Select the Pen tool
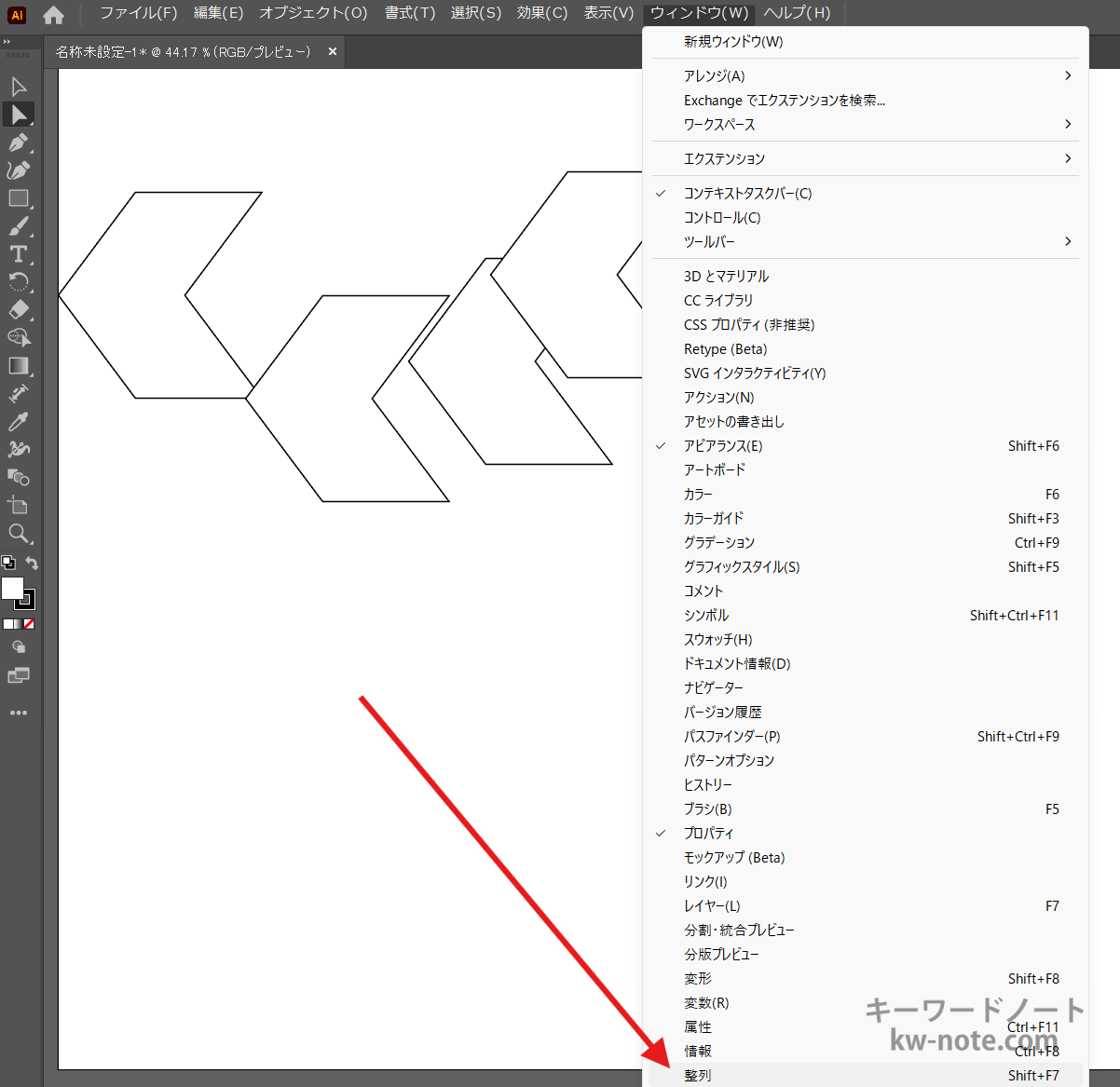The height and width of the screenshot is (1087, 1120). (x=18, y=143)
